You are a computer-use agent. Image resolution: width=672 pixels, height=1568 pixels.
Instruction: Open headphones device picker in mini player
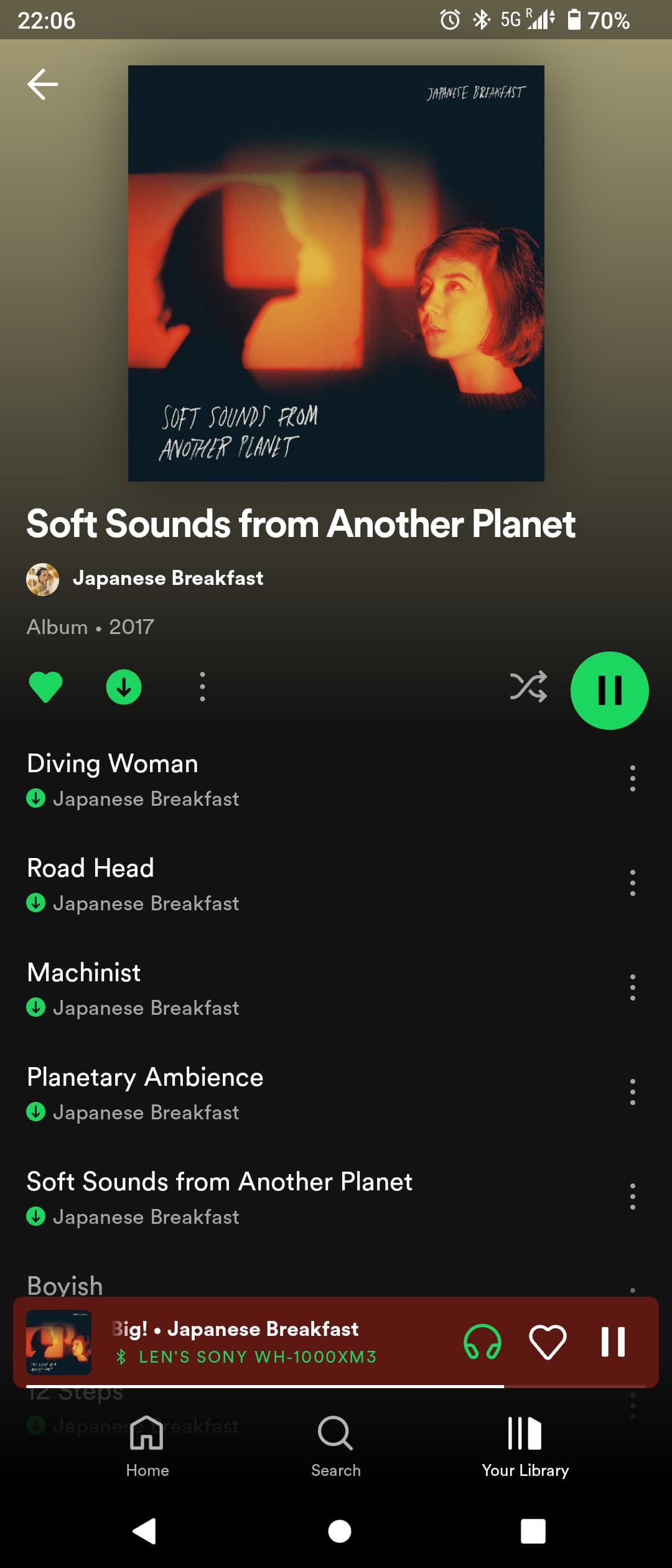(x=482, y=1343)
